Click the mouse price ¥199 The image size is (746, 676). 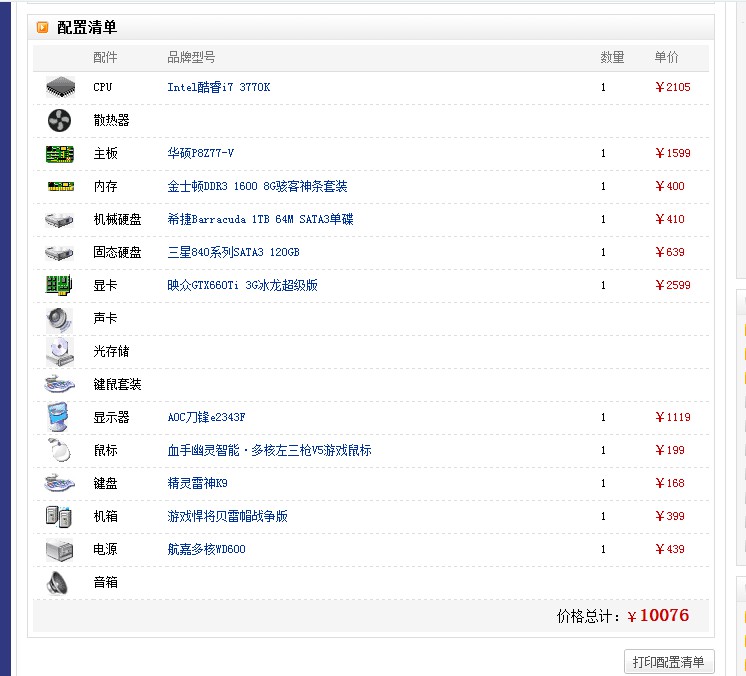pos(670,450)
